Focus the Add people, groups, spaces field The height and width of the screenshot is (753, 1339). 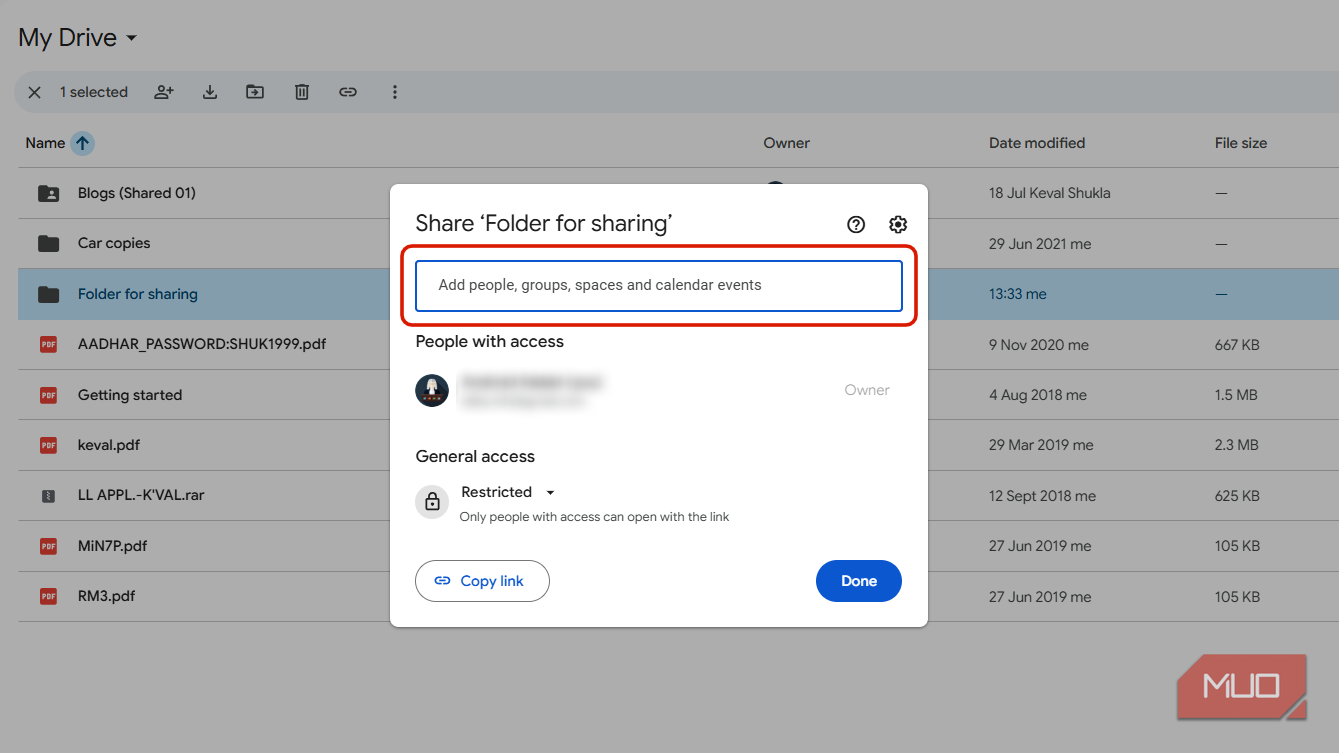click(659, 285)
